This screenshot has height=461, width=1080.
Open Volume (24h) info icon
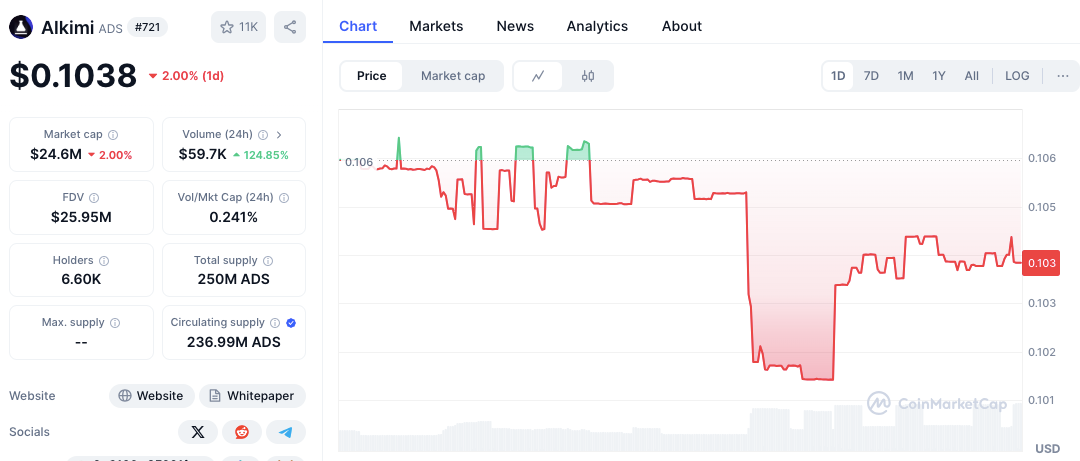pos(263,134)
